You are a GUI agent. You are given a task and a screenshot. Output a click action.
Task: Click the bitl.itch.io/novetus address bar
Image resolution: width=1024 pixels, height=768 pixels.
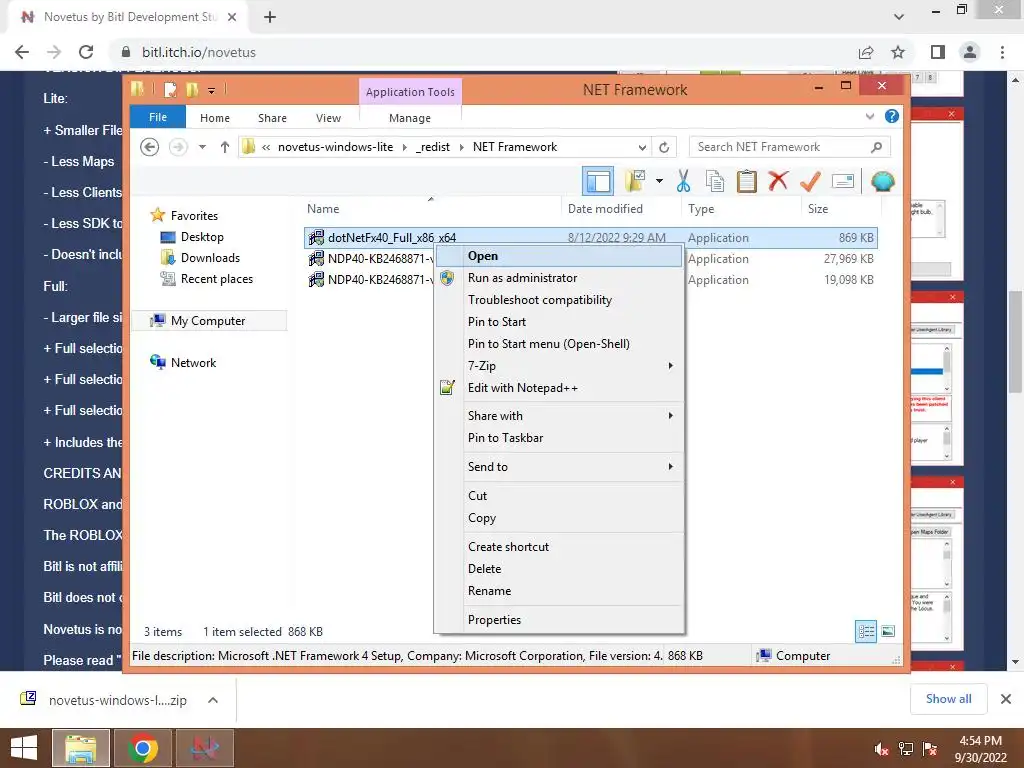pyautogui.click(x=483, y=52)
